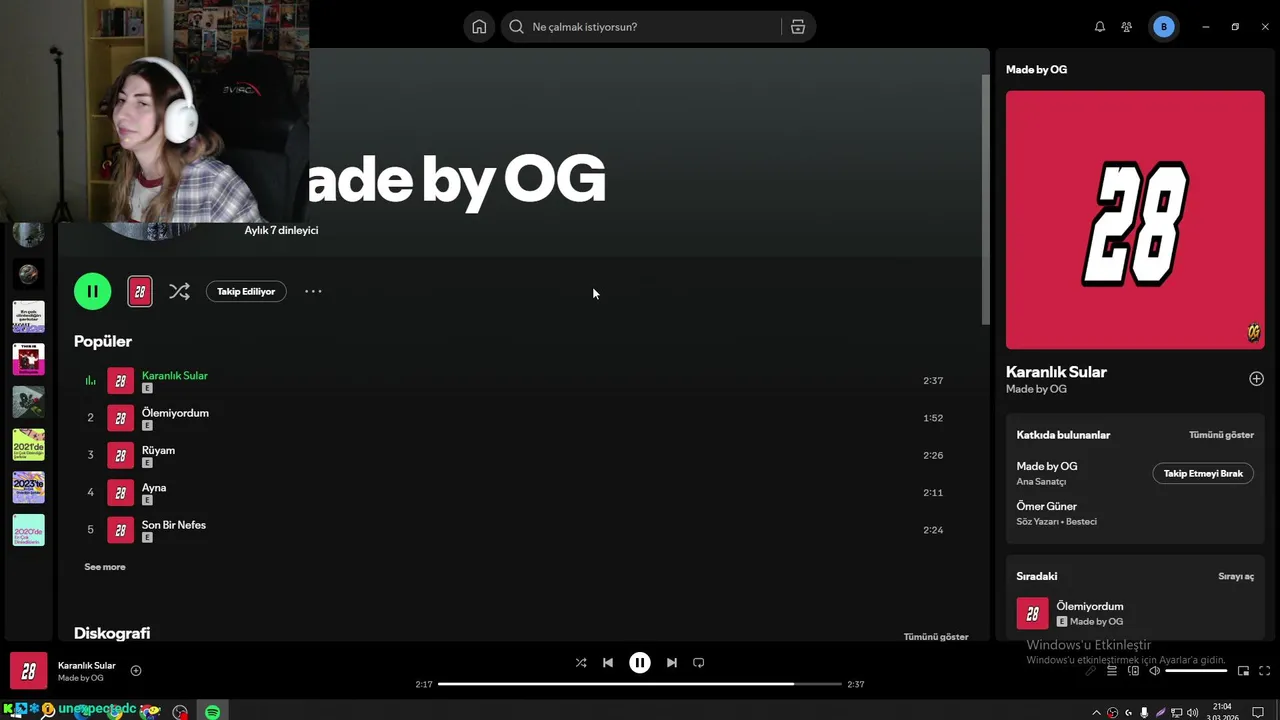Add Karanlık Sular via plus in right panel

click(x=1256, y=379)
